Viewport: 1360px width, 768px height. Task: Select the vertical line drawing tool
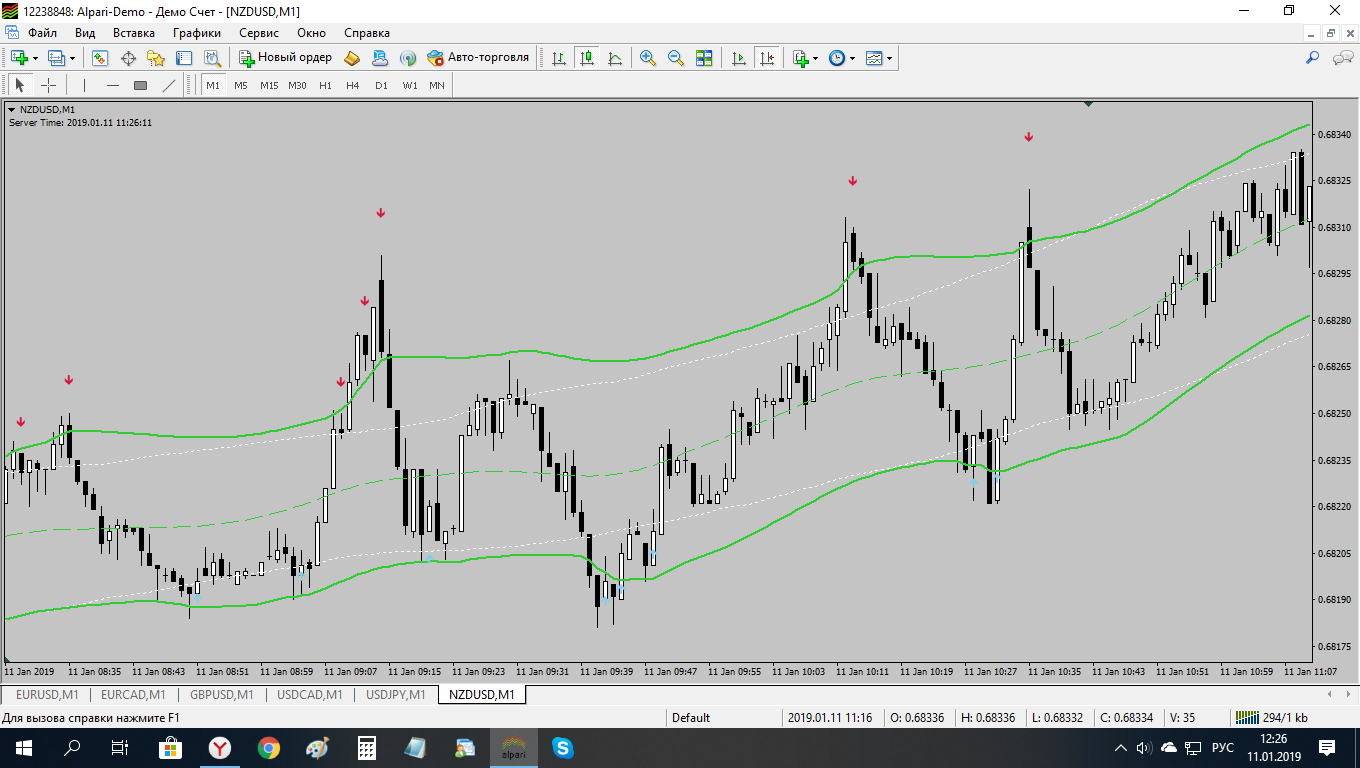[85, 85]
